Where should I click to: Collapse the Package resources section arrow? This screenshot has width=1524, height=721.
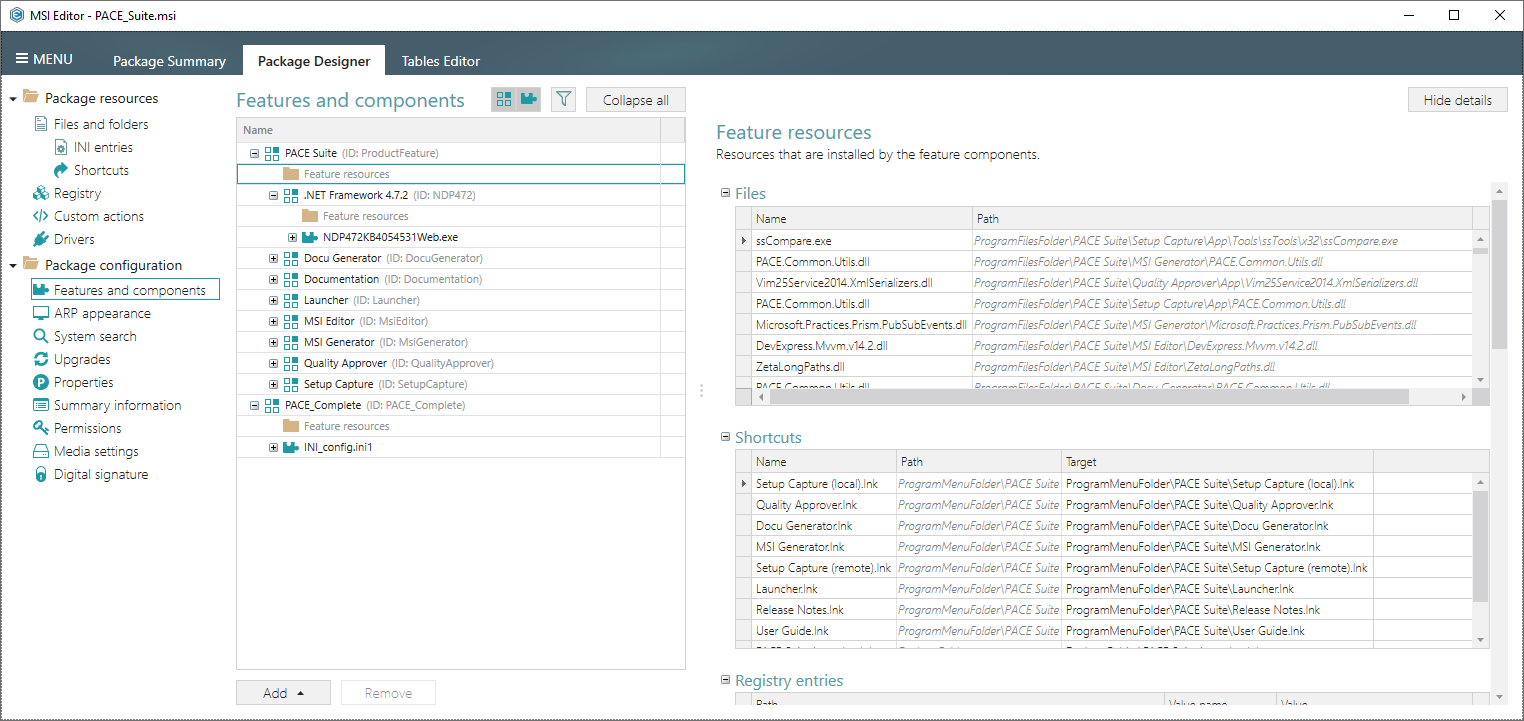[x=13, y=98]
